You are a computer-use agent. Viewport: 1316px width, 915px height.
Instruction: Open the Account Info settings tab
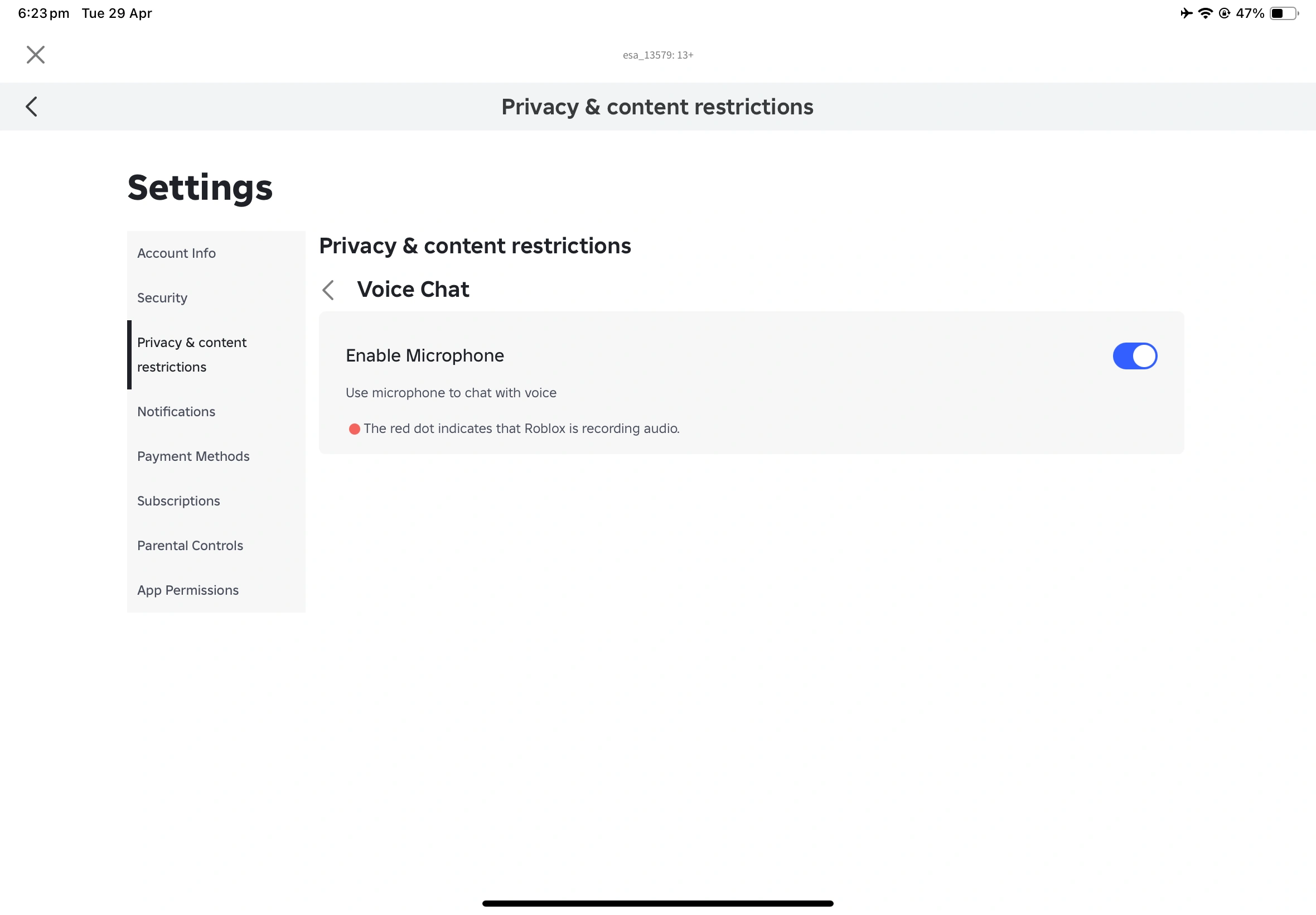176,253
